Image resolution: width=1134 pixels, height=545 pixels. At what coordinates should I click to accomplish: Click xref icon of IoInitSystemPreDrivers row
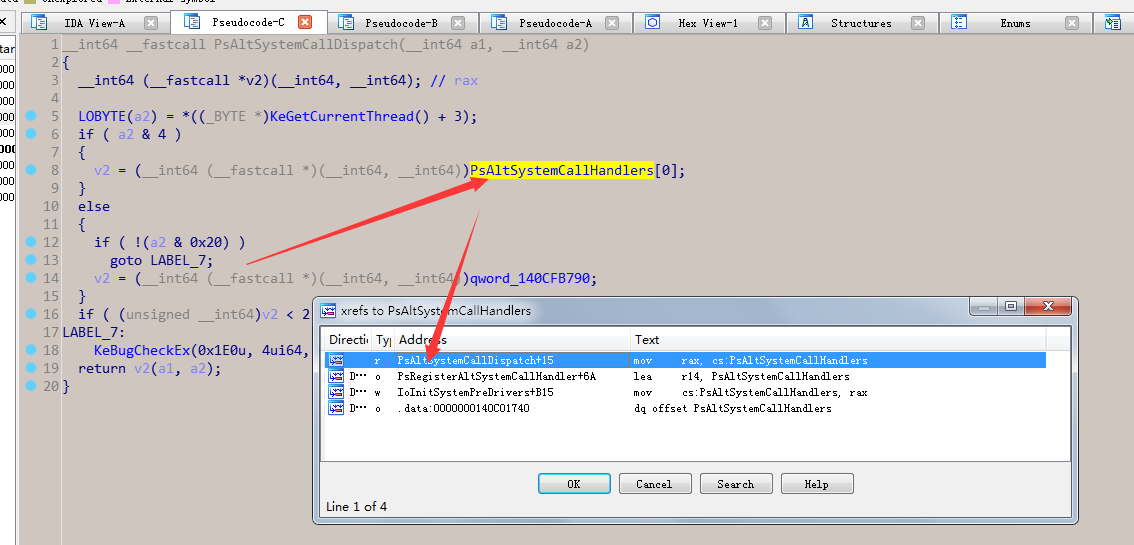(x=336, y=392)
